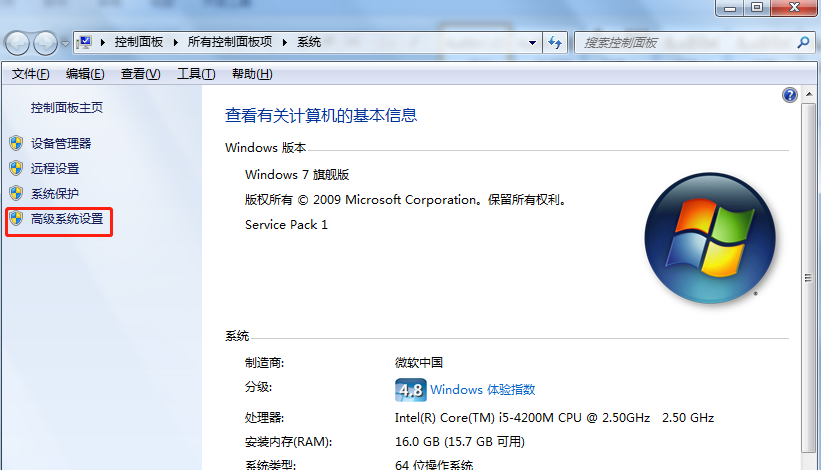Click the 查看有关计算机的基本信息 heading
The width and height of the screenshot is (821, 470).
(x=321, y=115)
